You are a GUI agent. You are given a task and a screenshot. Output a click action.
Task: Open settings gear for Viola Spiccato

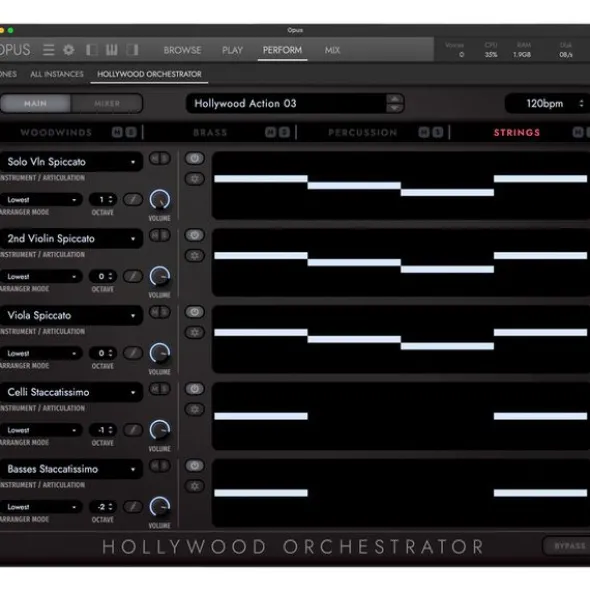tap(195, 332)
